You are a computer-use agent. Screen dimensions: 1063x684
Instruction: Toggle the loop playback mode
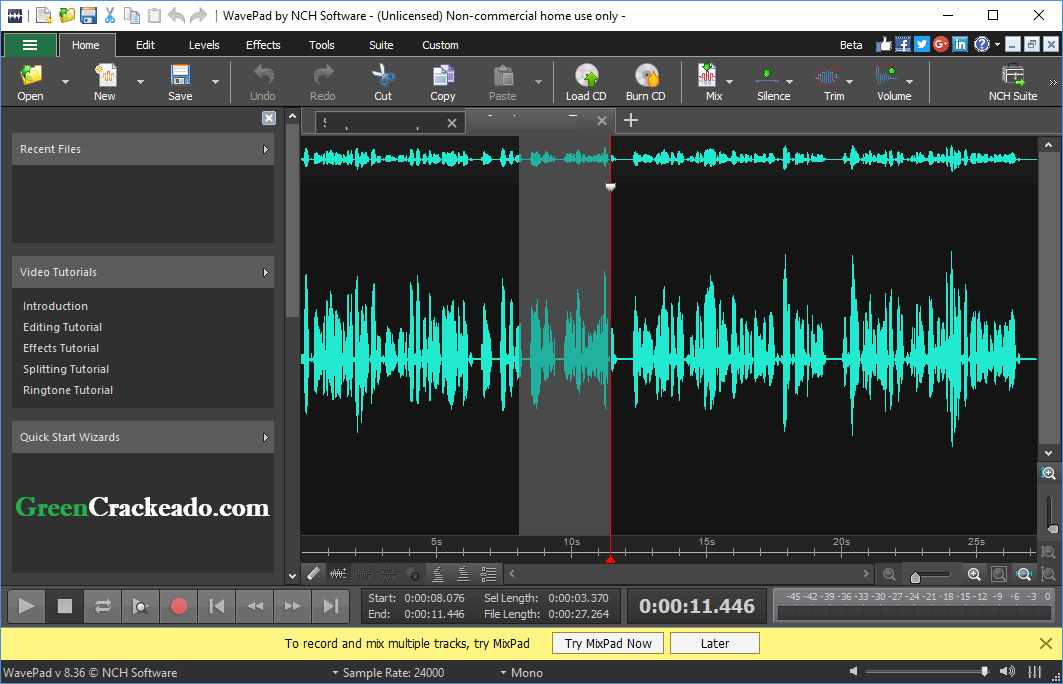point(102,606)
